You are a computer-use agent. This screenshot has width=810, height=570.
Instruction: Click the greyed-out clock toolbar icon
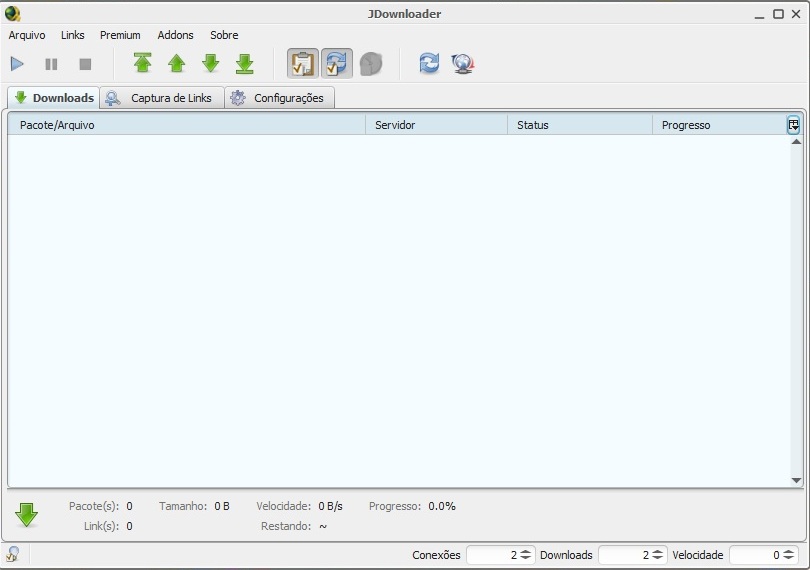point(371,64)
